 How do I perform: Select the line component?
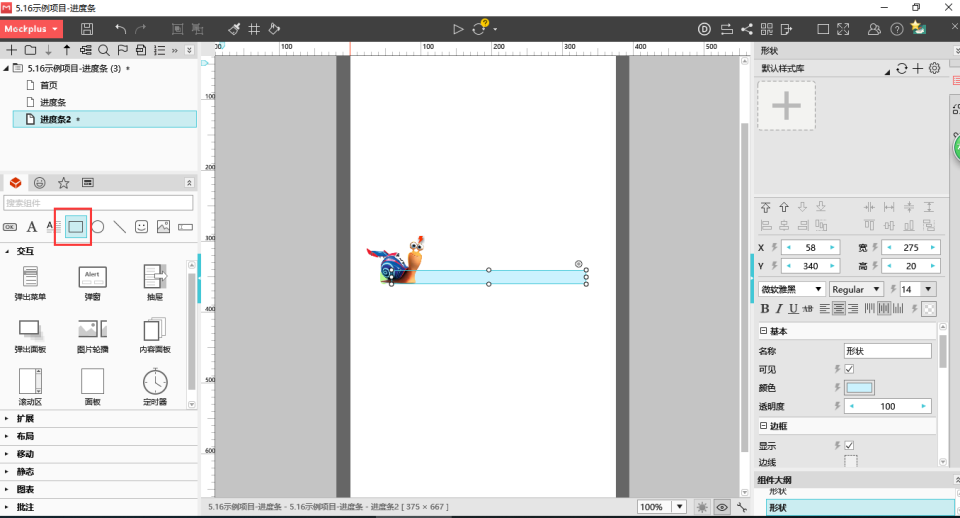tap(119, 227)
